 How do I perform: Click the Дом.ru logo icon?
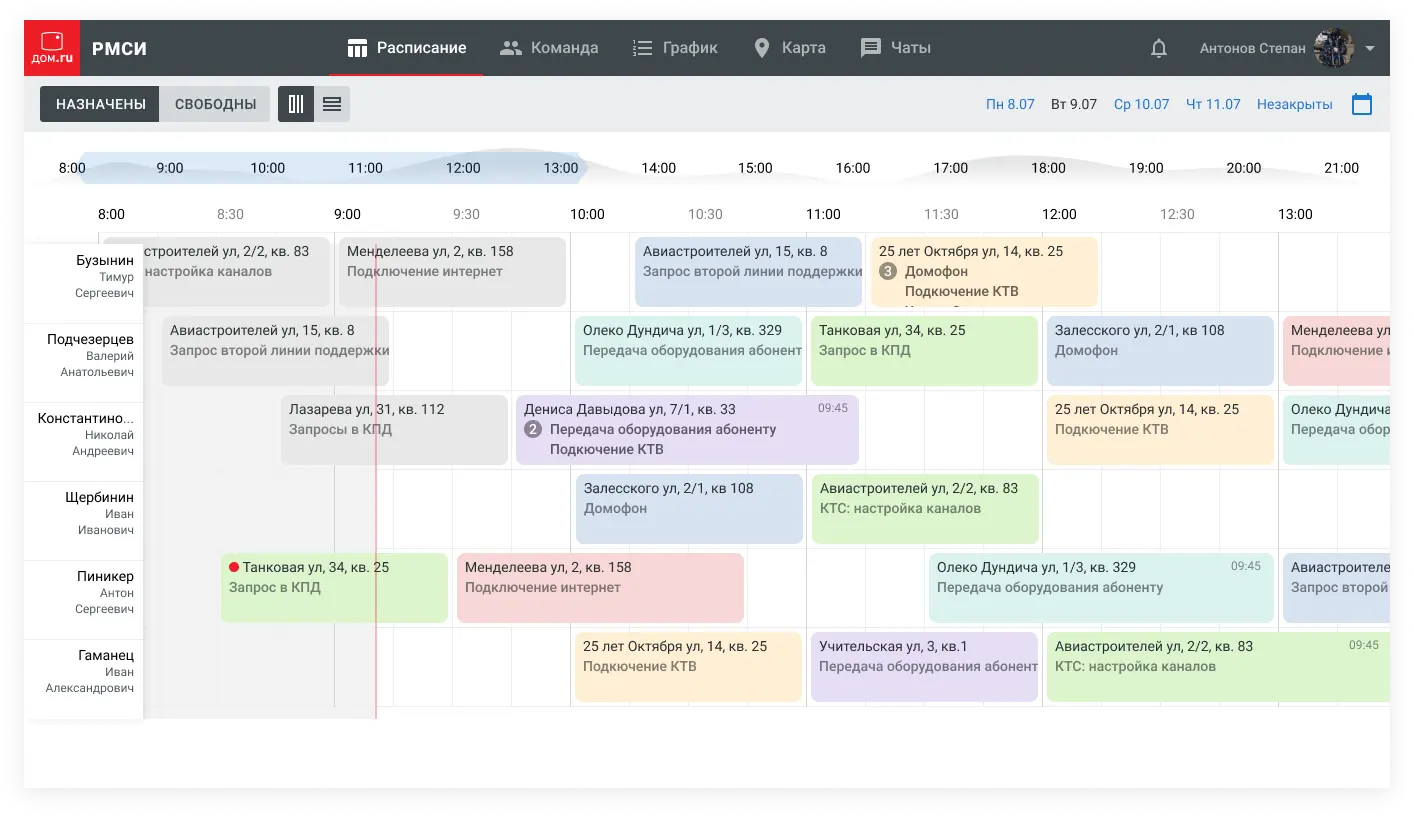(x=51, y=48)
